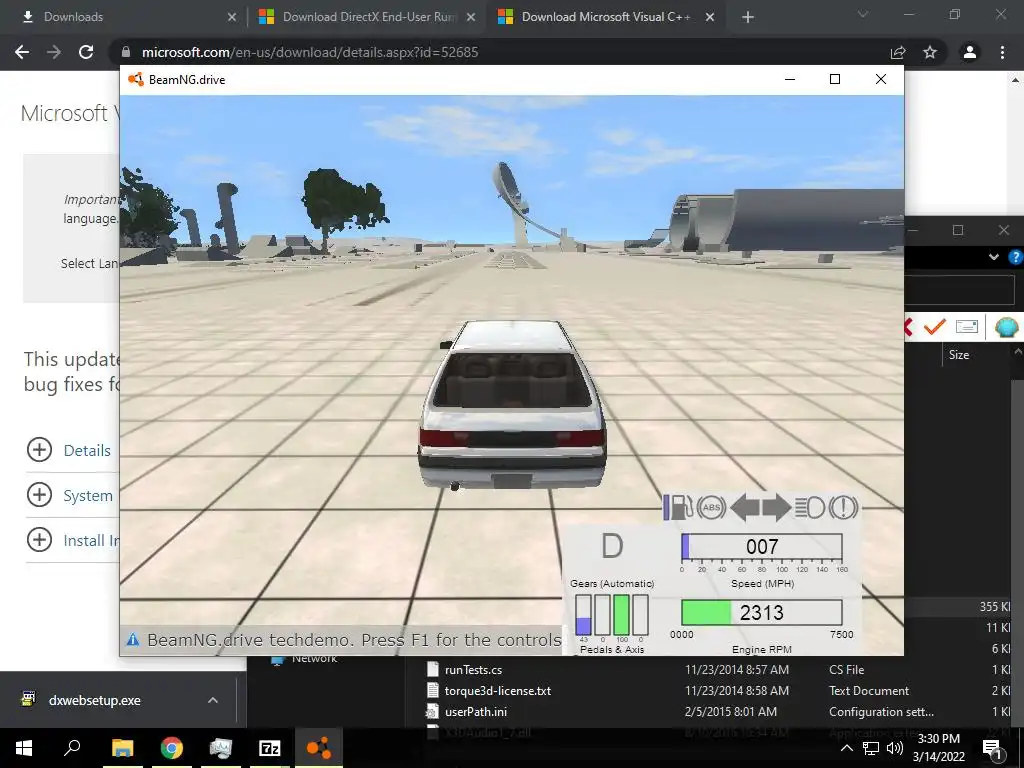Reload the Microsoft download page
The height and width of the screenshot is (768, 1024).
(x=86, y=52)
